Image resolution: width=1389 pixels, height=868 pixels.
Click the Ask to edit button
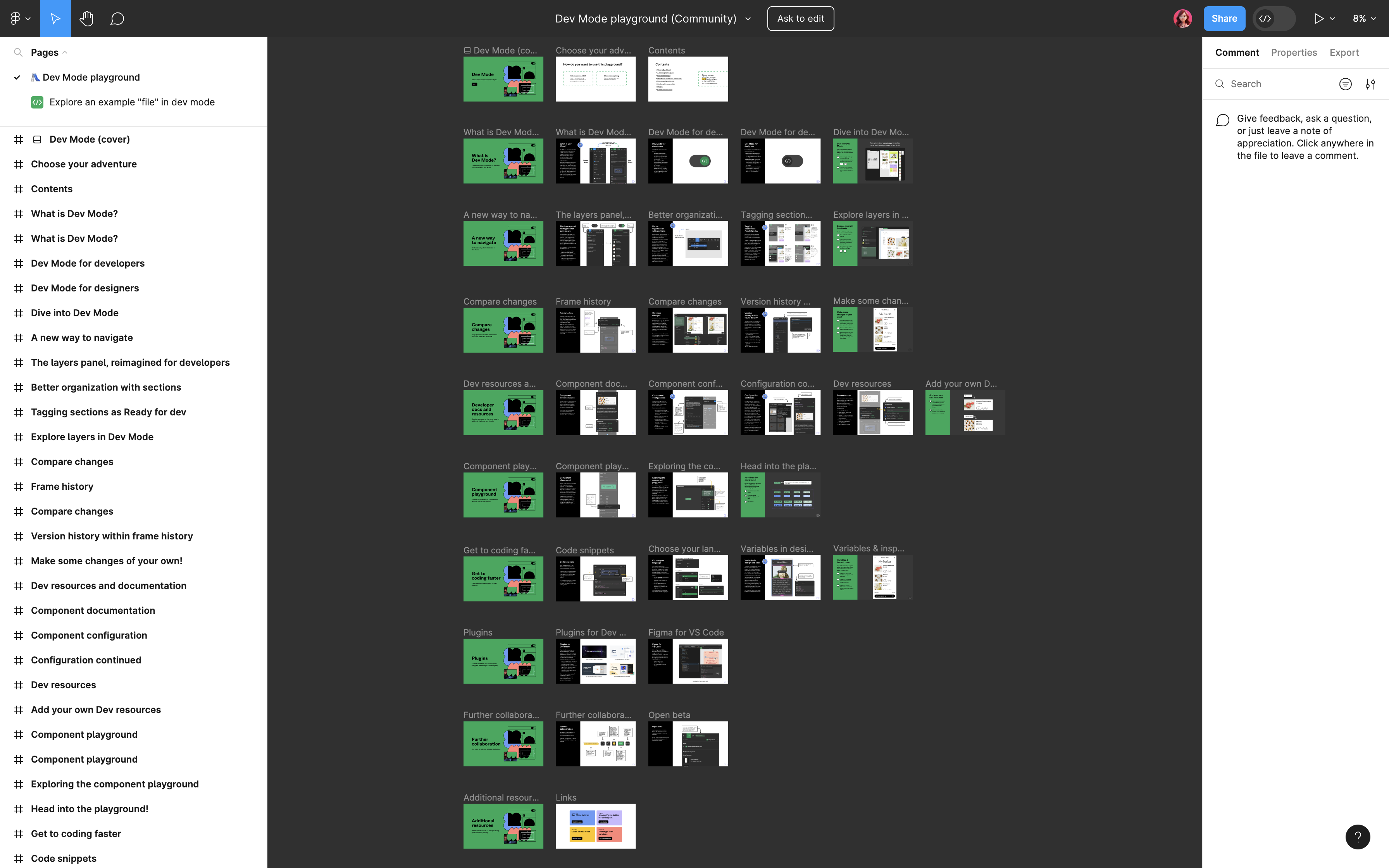[x=800, y=18]
